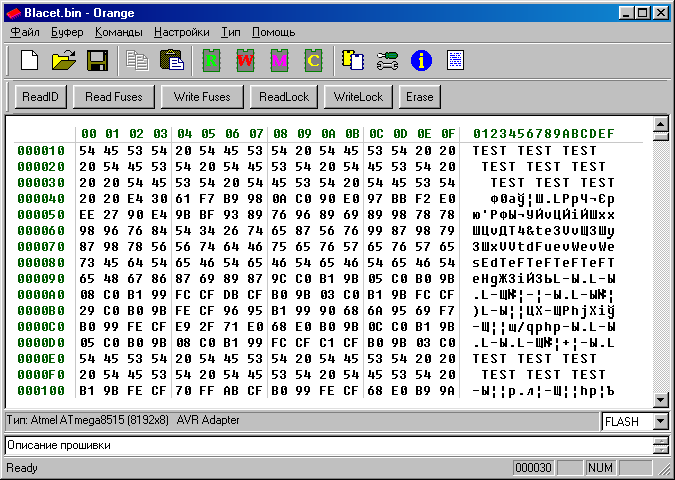Screen dimensions: 675x480
Task: Save the buffer using the floppy disk icon
Action: click(x=98, y=60)
